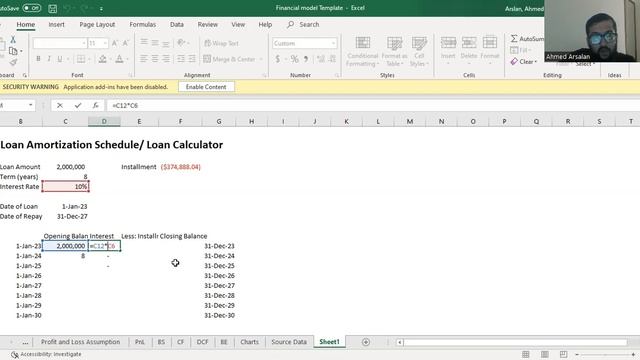640x360 pixels.
Task: Toggle Center alignment
Action: (x=155, y=59)
